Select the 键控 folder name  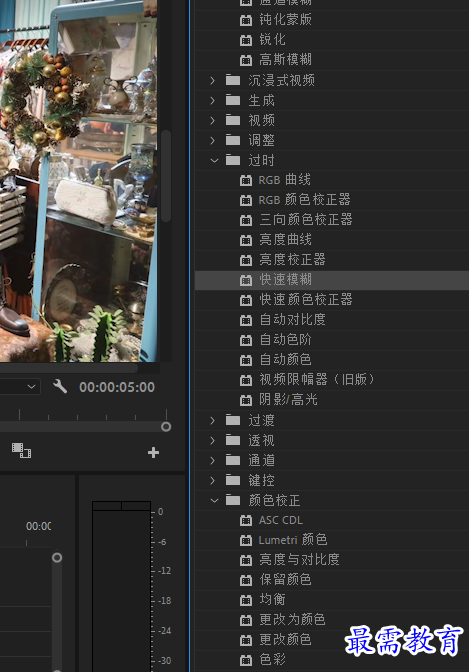pos(262,480)
